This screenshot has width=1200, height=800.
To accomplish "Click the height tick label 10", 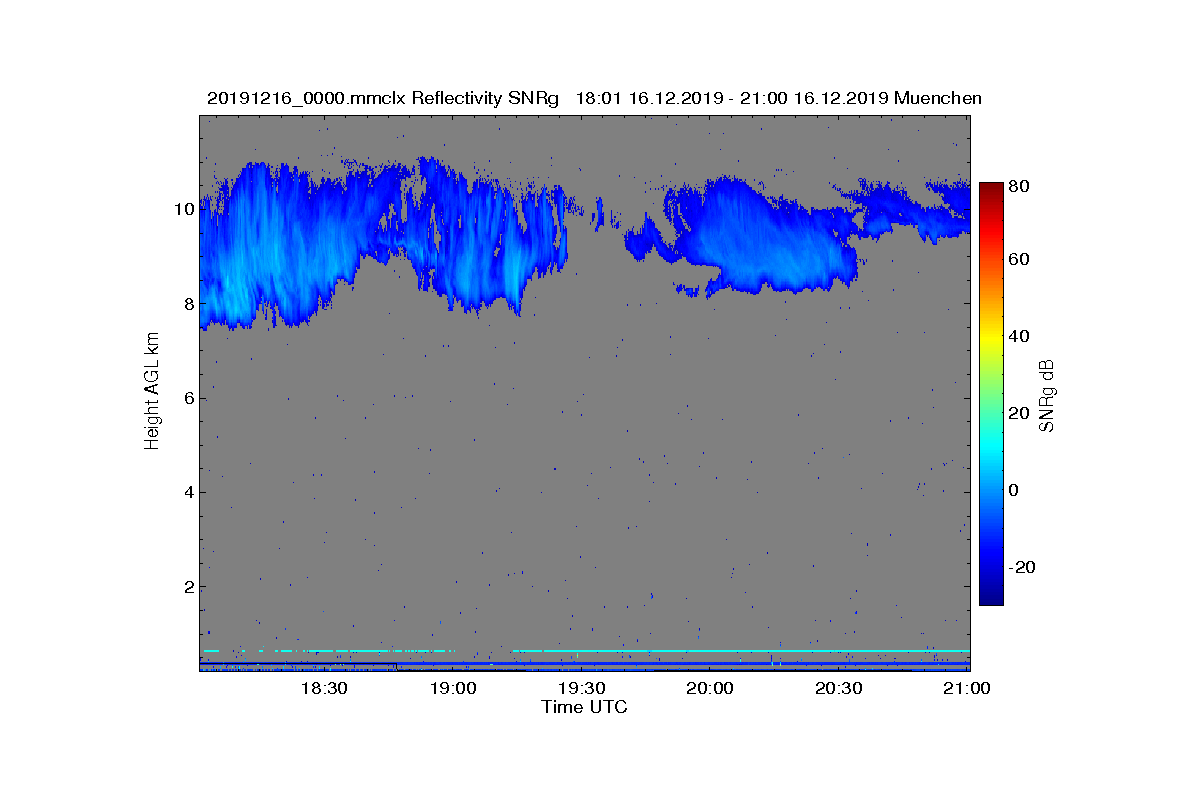I will (x=183, y=209).
